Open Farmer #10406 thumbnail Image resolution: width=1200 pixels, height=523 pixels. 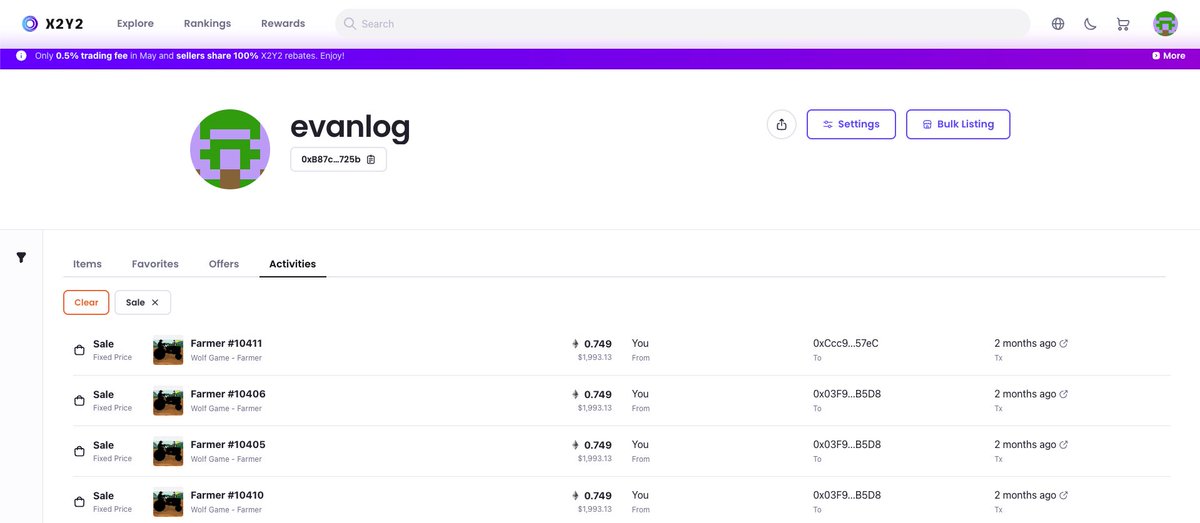click(x=168, y=401)
